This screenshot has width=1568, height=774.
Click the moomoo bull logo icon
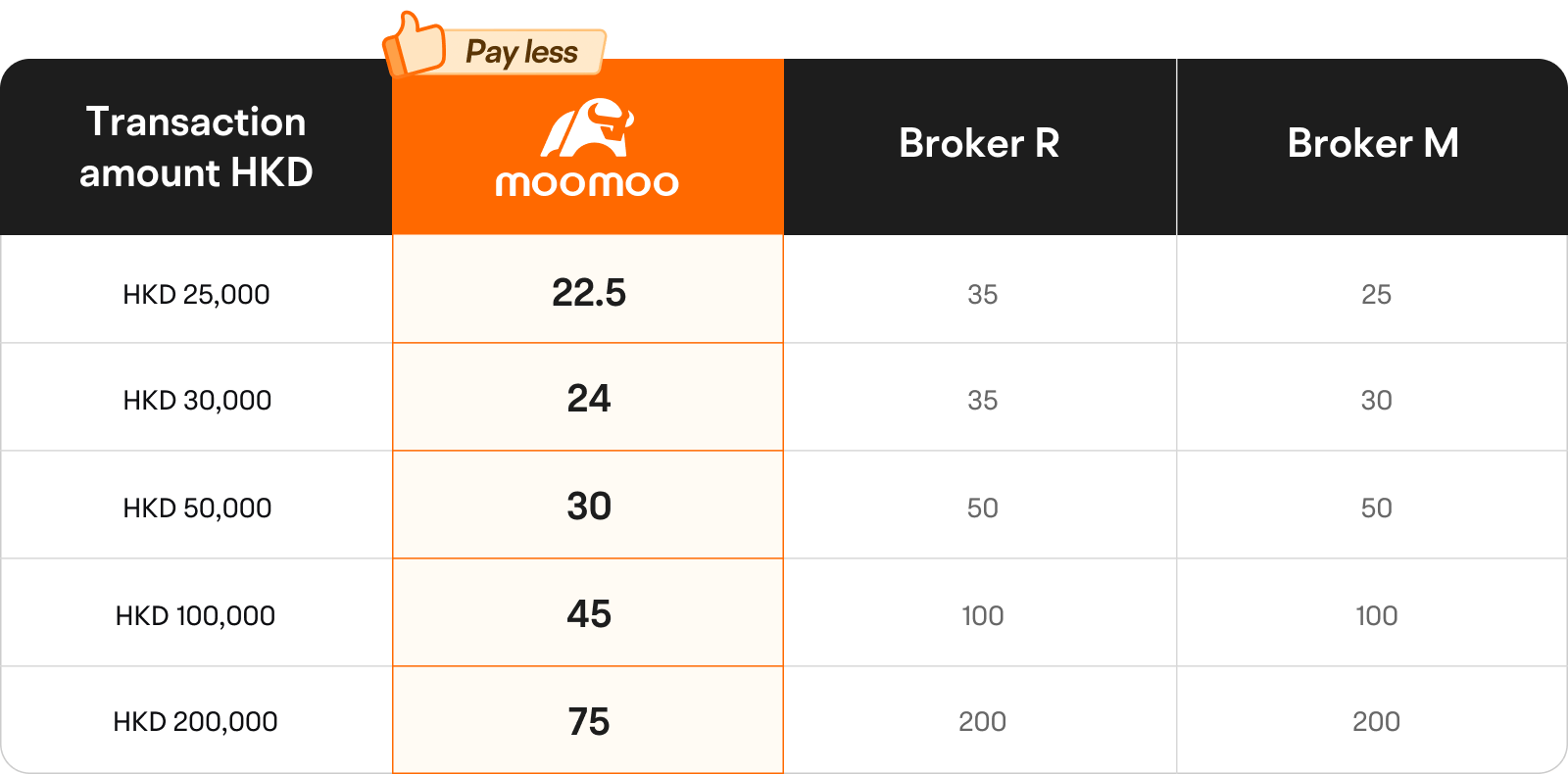(587, 127)
